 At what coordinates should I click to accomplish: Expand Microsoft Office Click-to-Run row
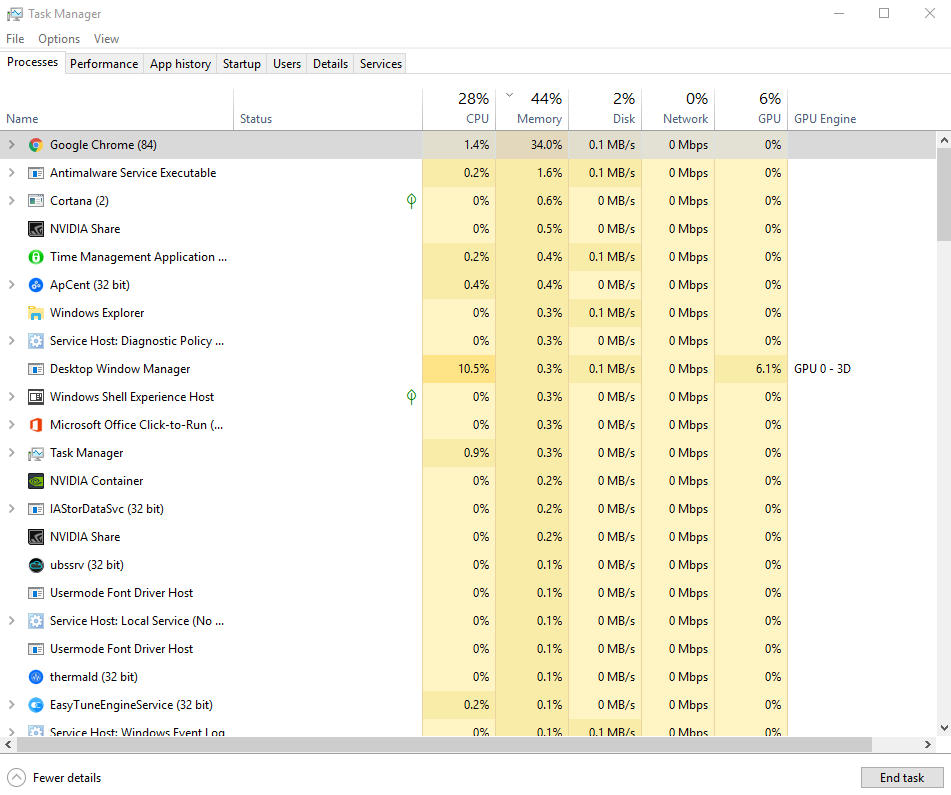tap(11, 425)
